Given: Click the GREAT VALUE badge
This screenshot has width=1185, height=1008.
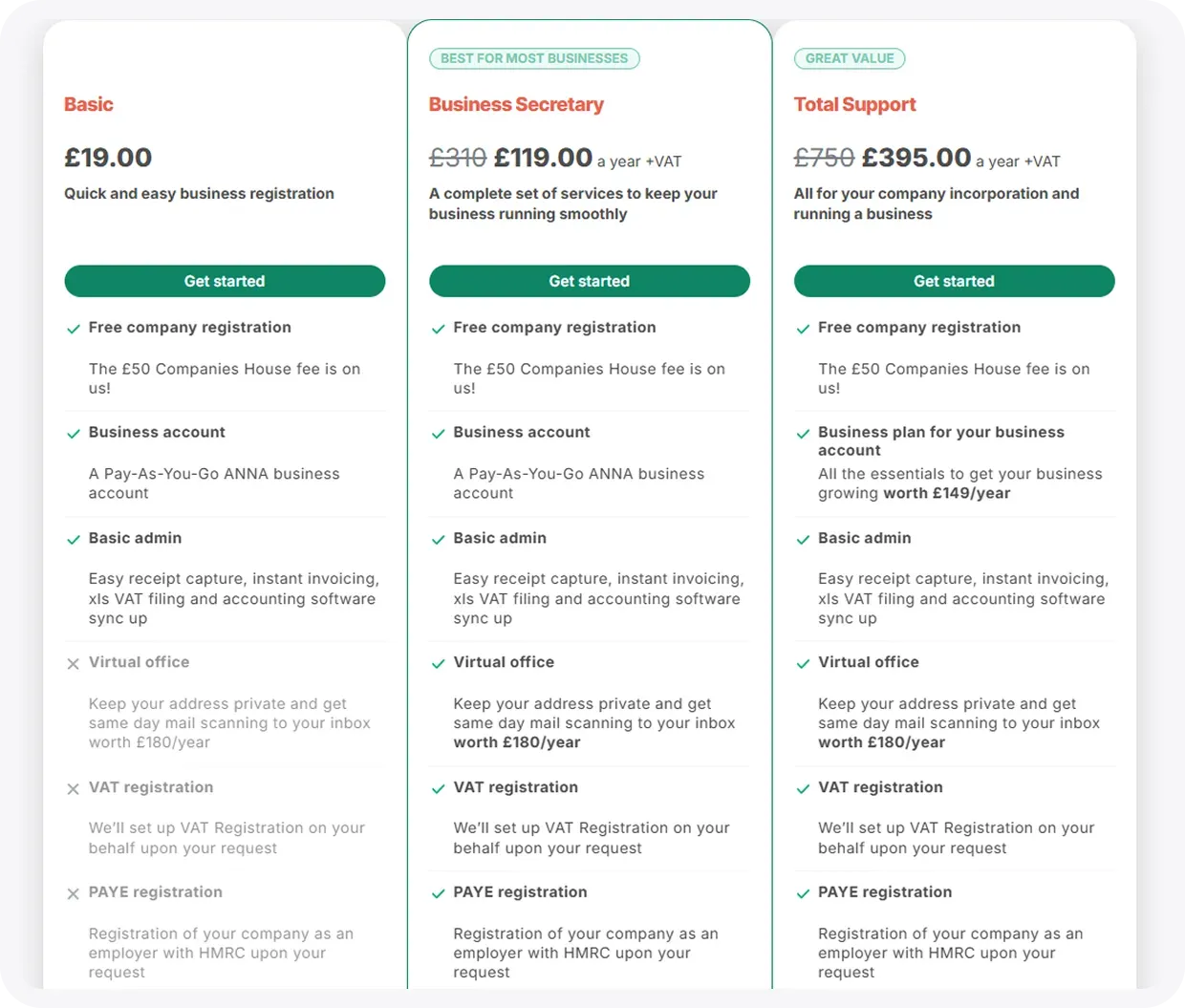Looking at the screenshot, I should [x=850, y=58].
